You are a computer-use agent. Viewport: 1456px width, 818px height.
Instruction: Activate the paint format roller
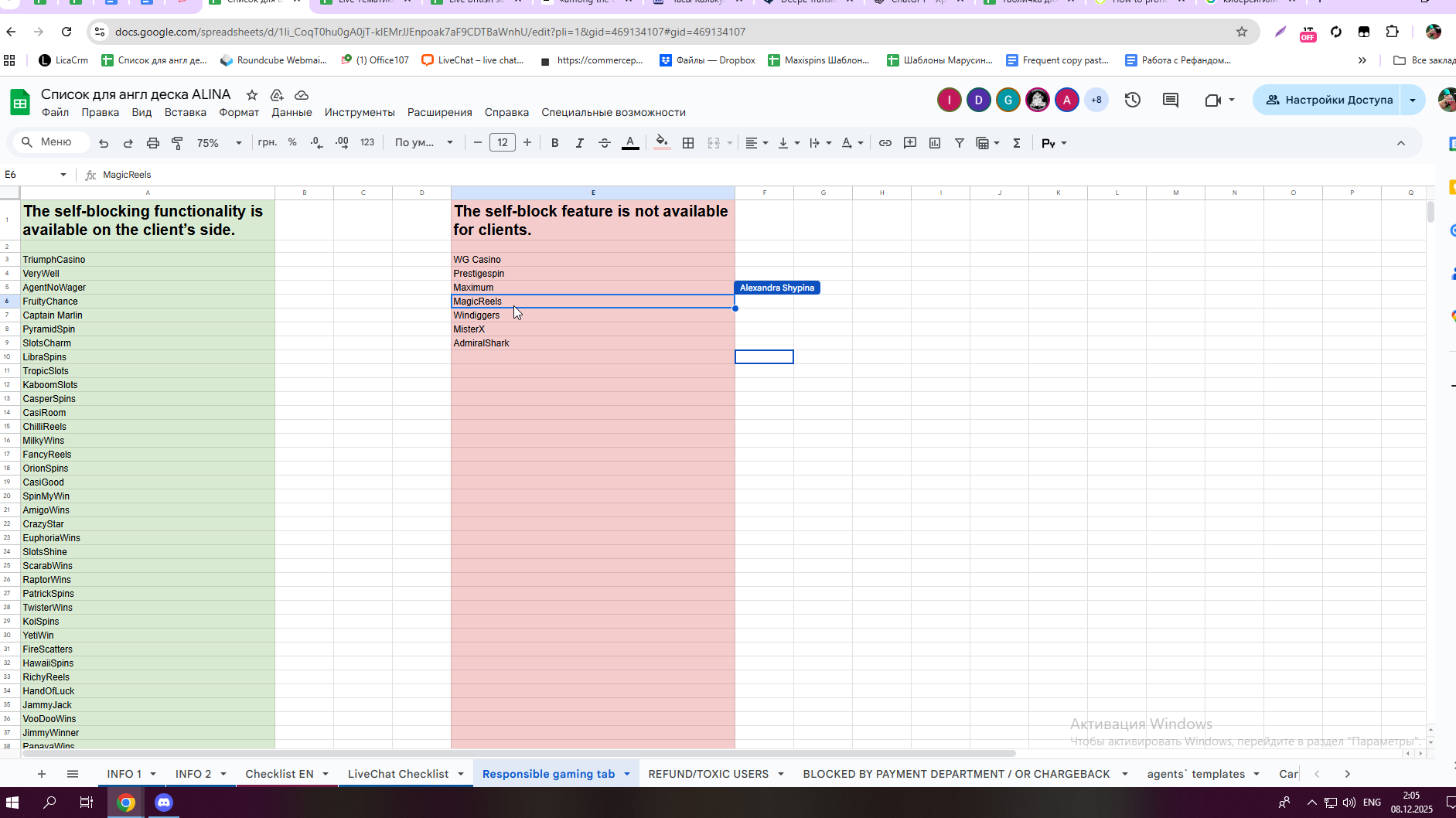177,143
